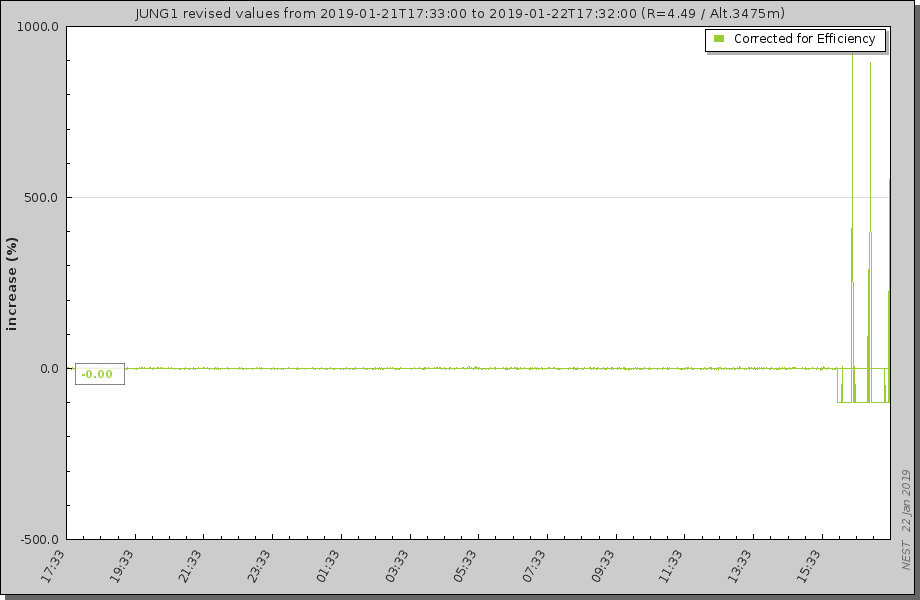Click x-axis time label 07:33
The height and width of the screenshot is (600, 920).
533,565
